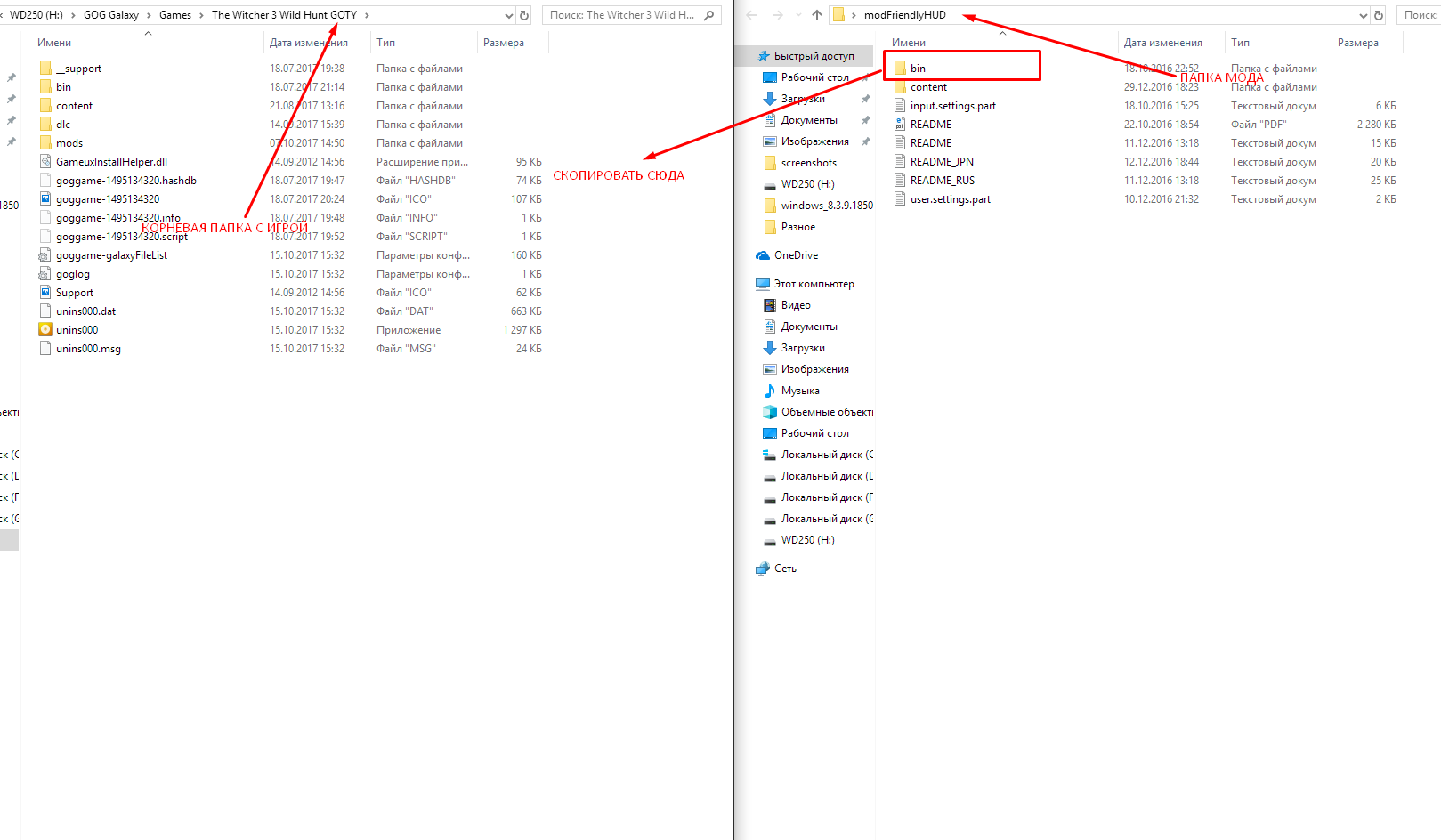Click the magnifier icon in the Witcher search box
Image resolution: width=1441 pixels, height=840 pixels.
coord(708,15)
